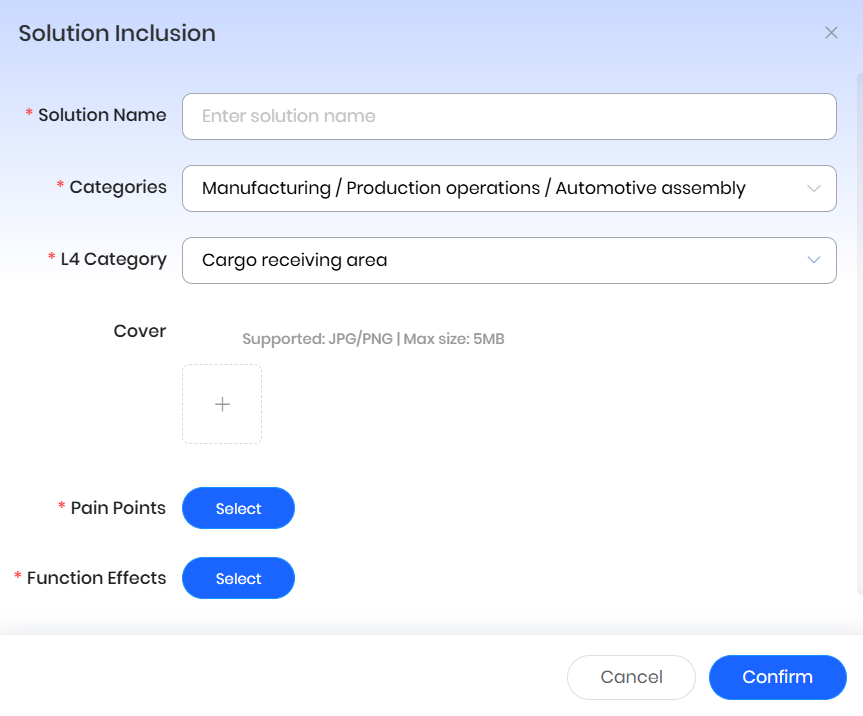Click the dialog's vertical scrollbar

pyautogui.click(x=859, y=330)
